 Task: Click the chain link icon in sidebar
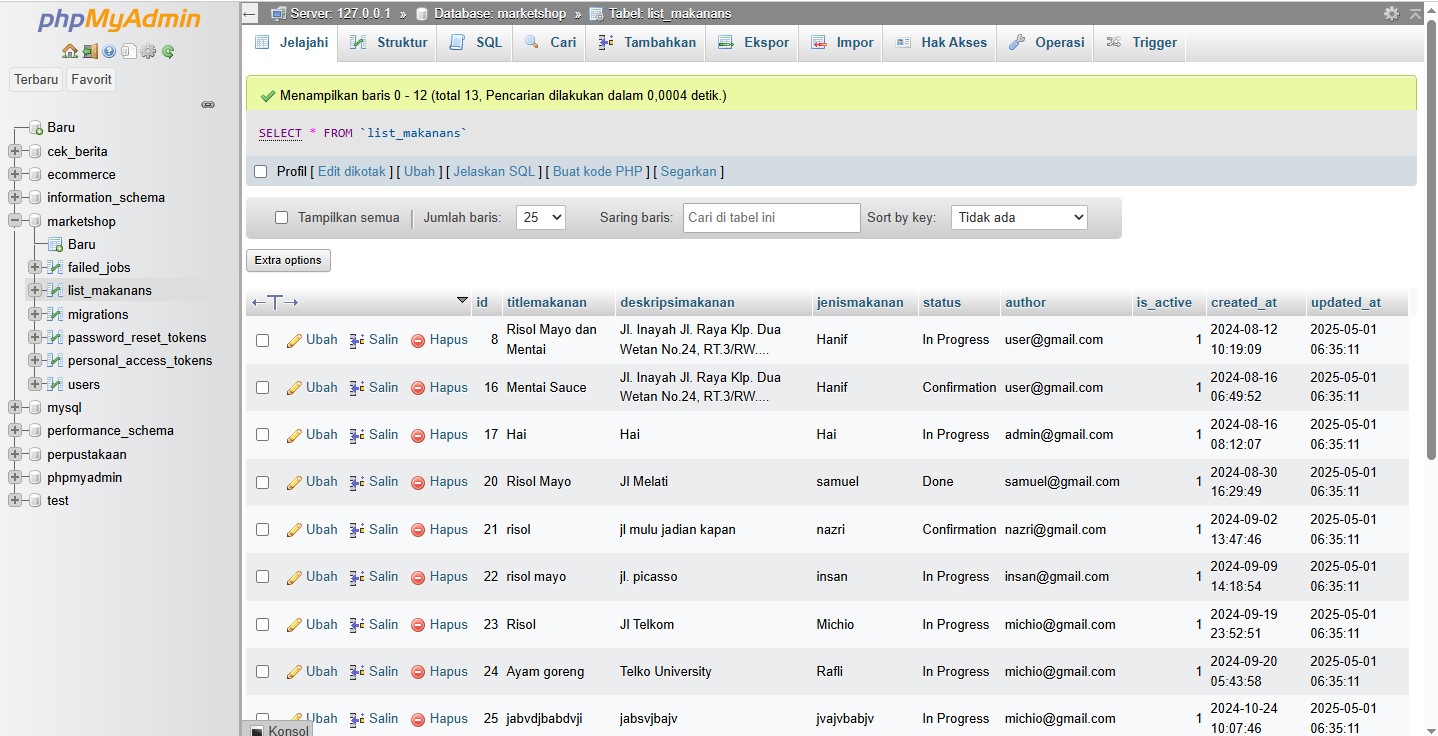(x=208, y=104)
